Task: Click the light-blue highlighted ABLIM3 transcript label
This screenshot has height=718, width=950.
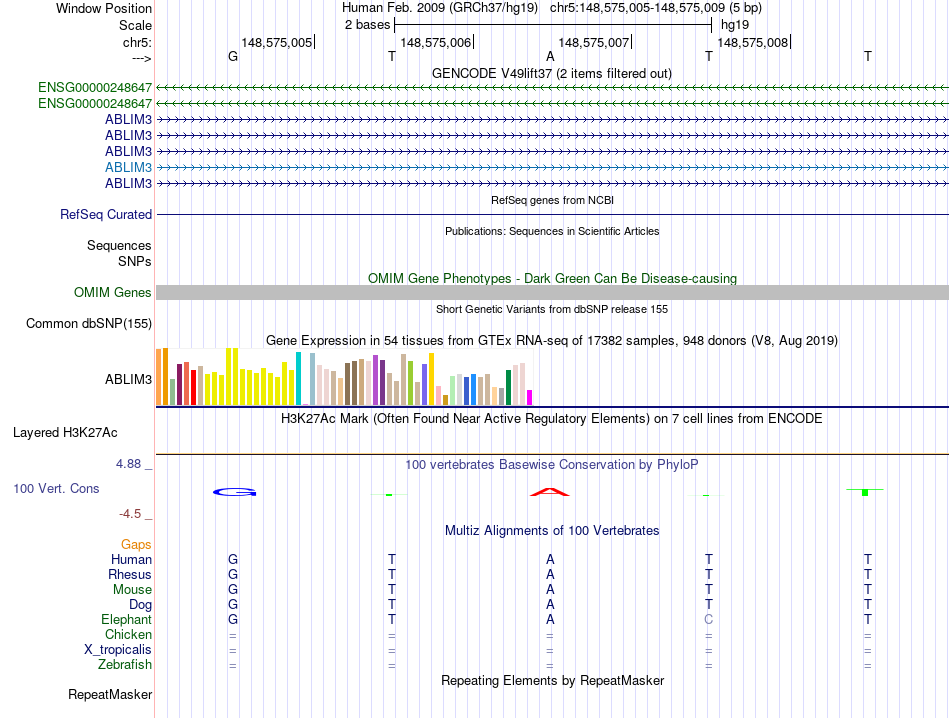Action: coord(128,167)
